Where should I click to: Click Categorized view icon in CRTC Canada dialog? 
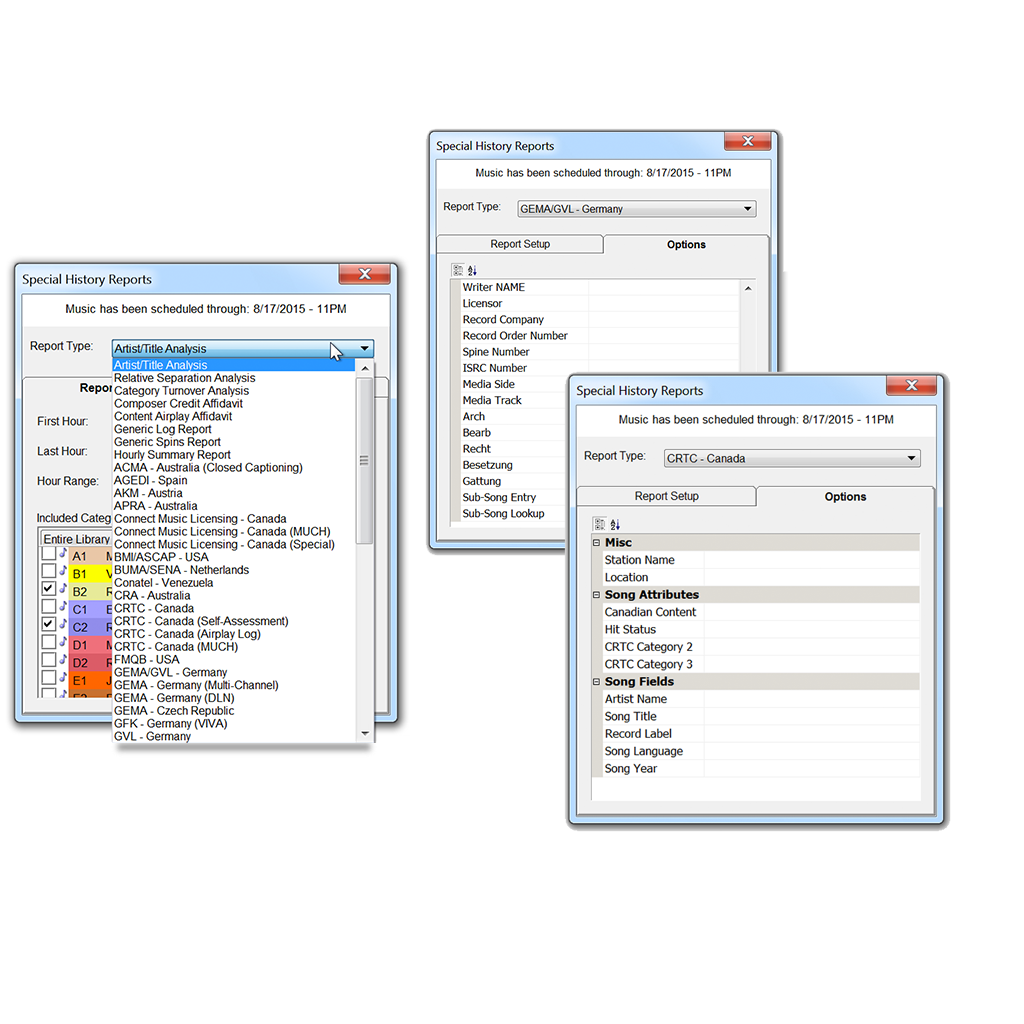click(x=599, y=524)
